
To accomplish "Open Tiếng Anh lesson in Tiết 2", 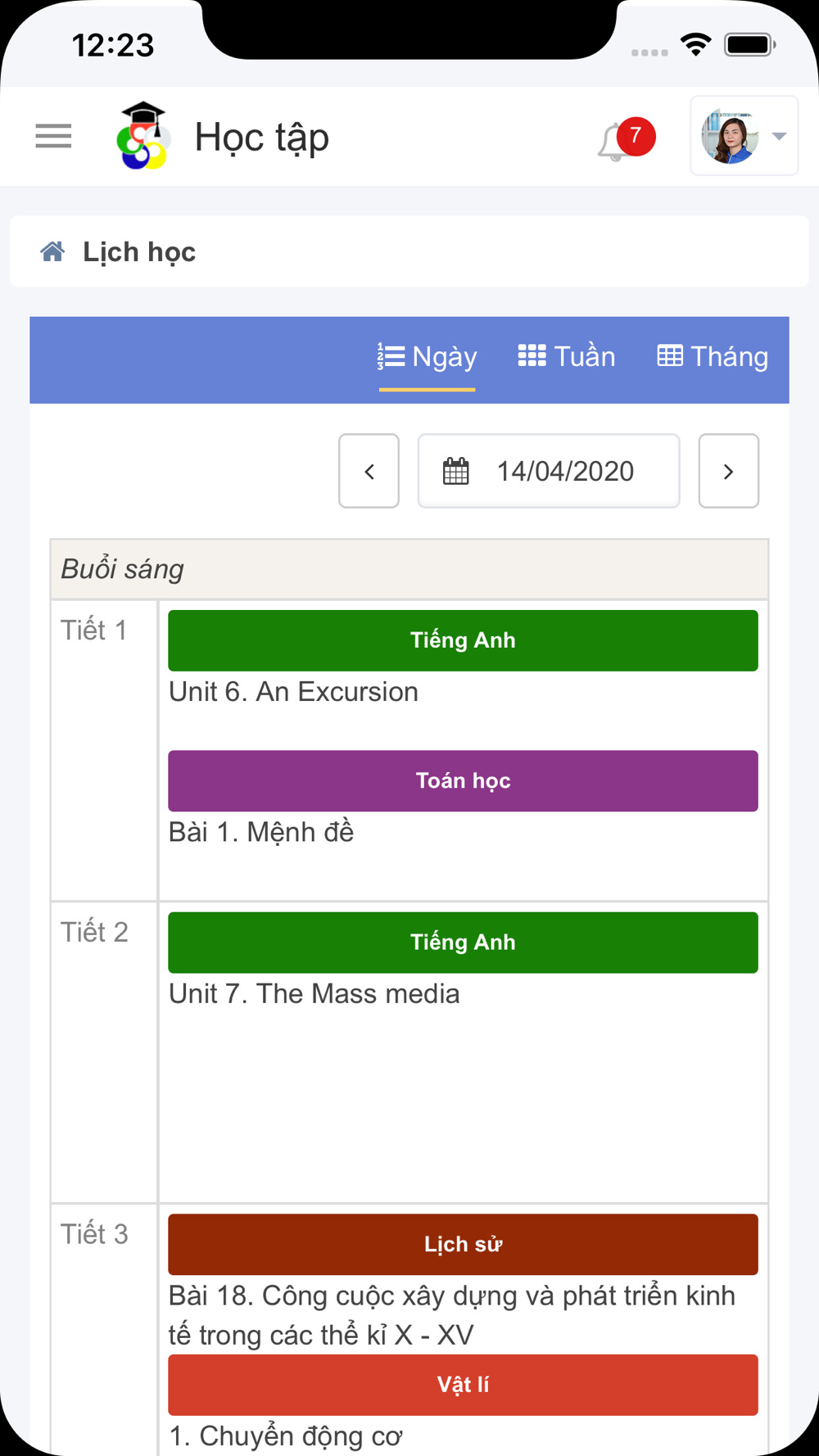I will click(x=463, y=943).
